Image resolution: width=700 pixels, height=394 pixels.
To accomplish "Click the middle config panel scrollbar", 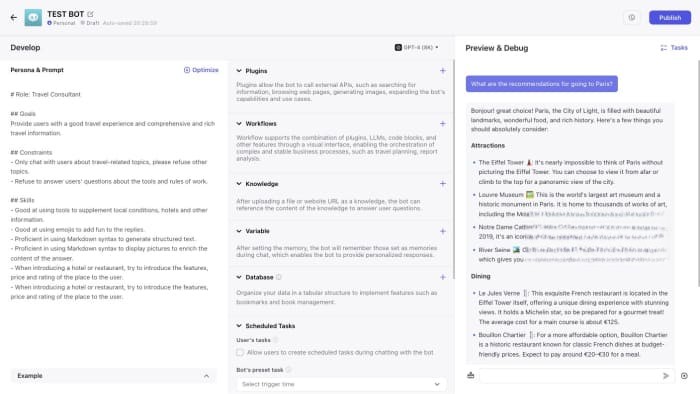I will 454,170.
